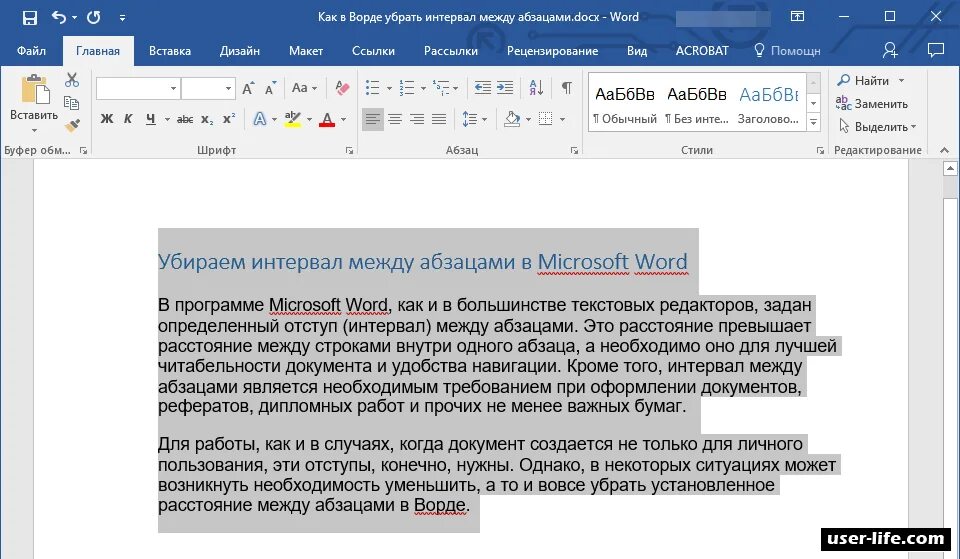Align text to the right
This screenshot has height=559, width=960.
coord(417,119)
